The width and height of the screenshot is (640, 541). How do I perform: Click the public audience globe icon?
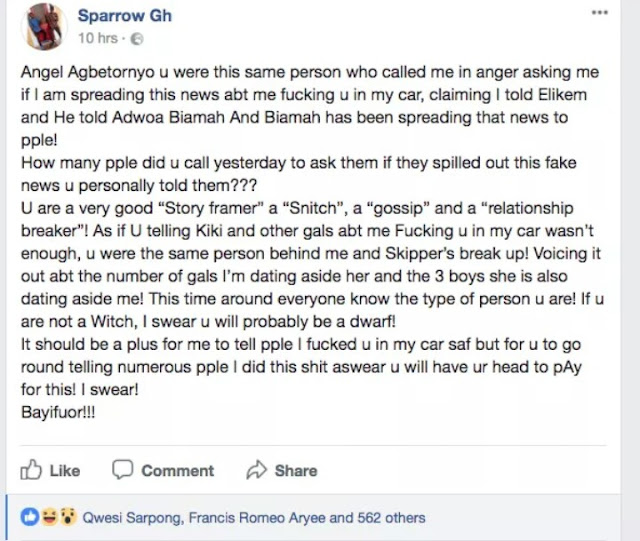(x=137, y=39)
